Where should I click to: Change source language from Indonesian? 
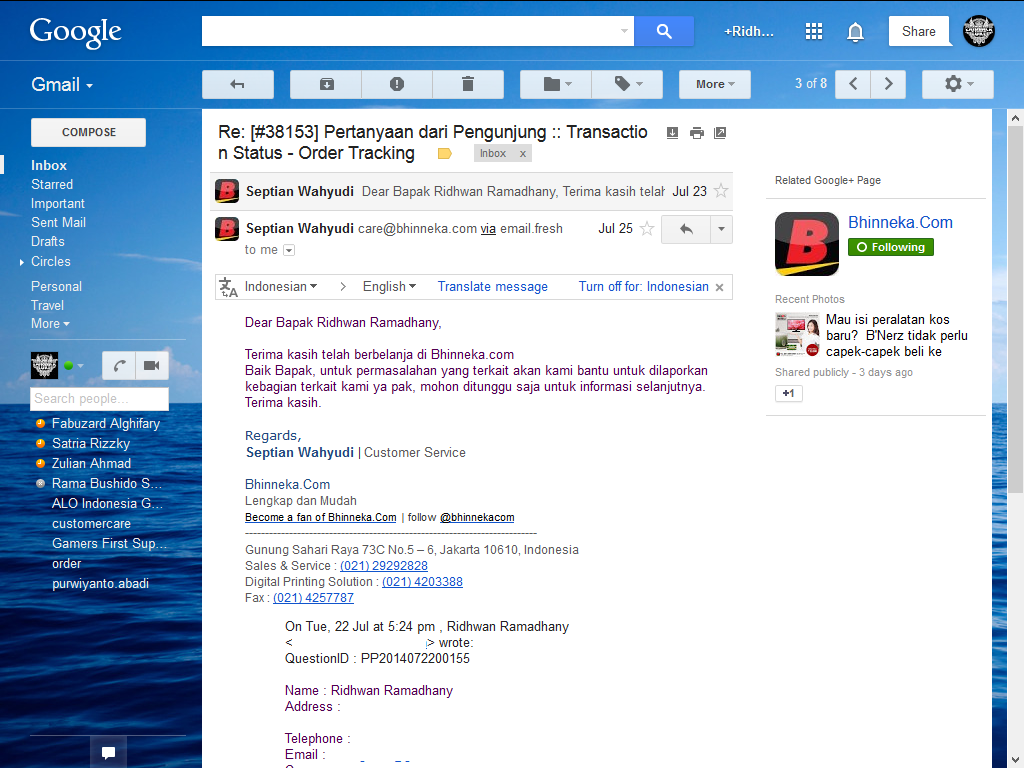pos(281,287)
